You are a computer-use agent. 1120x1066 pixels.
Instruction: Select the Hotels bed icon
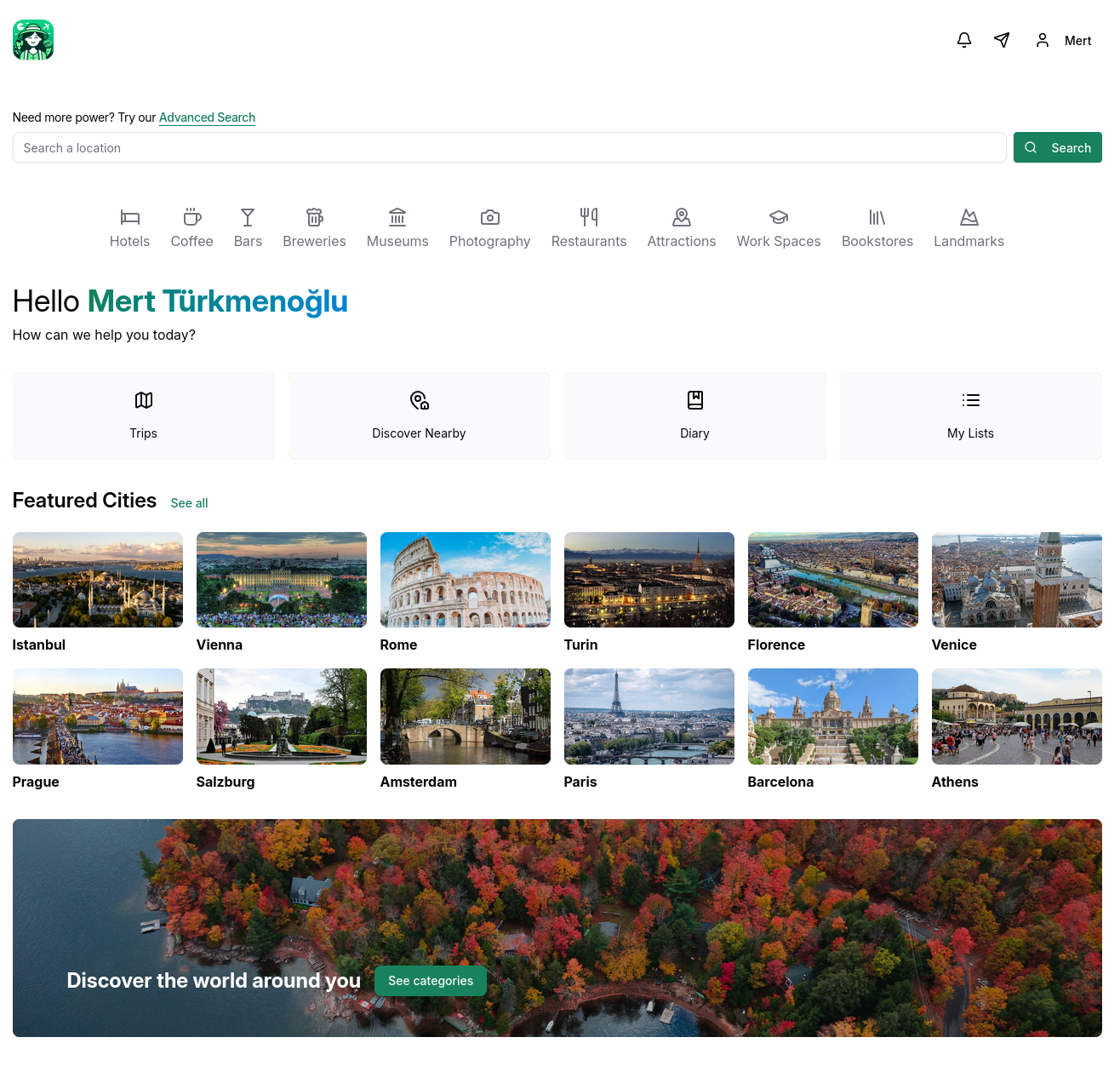point(130,217)
